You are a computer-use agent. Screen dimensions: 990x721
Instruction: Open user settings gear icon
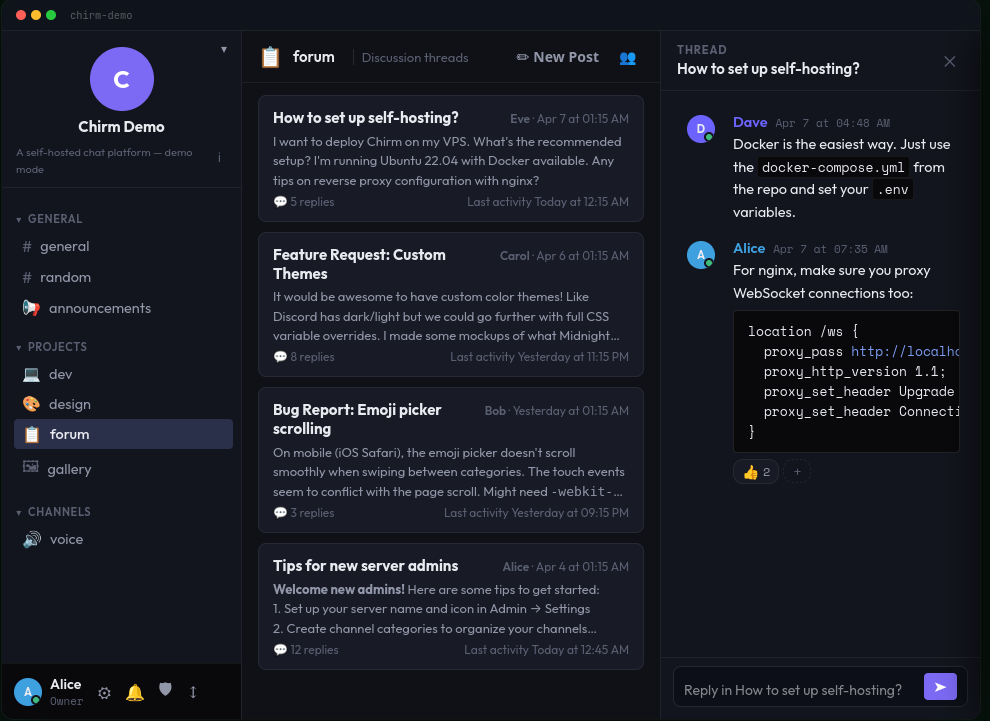(104, 693)
